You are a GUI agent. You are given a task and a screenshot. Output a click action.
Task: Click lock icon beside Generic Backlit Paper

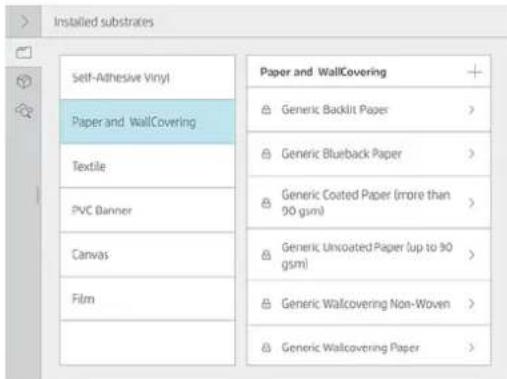[x=266, y=110]
